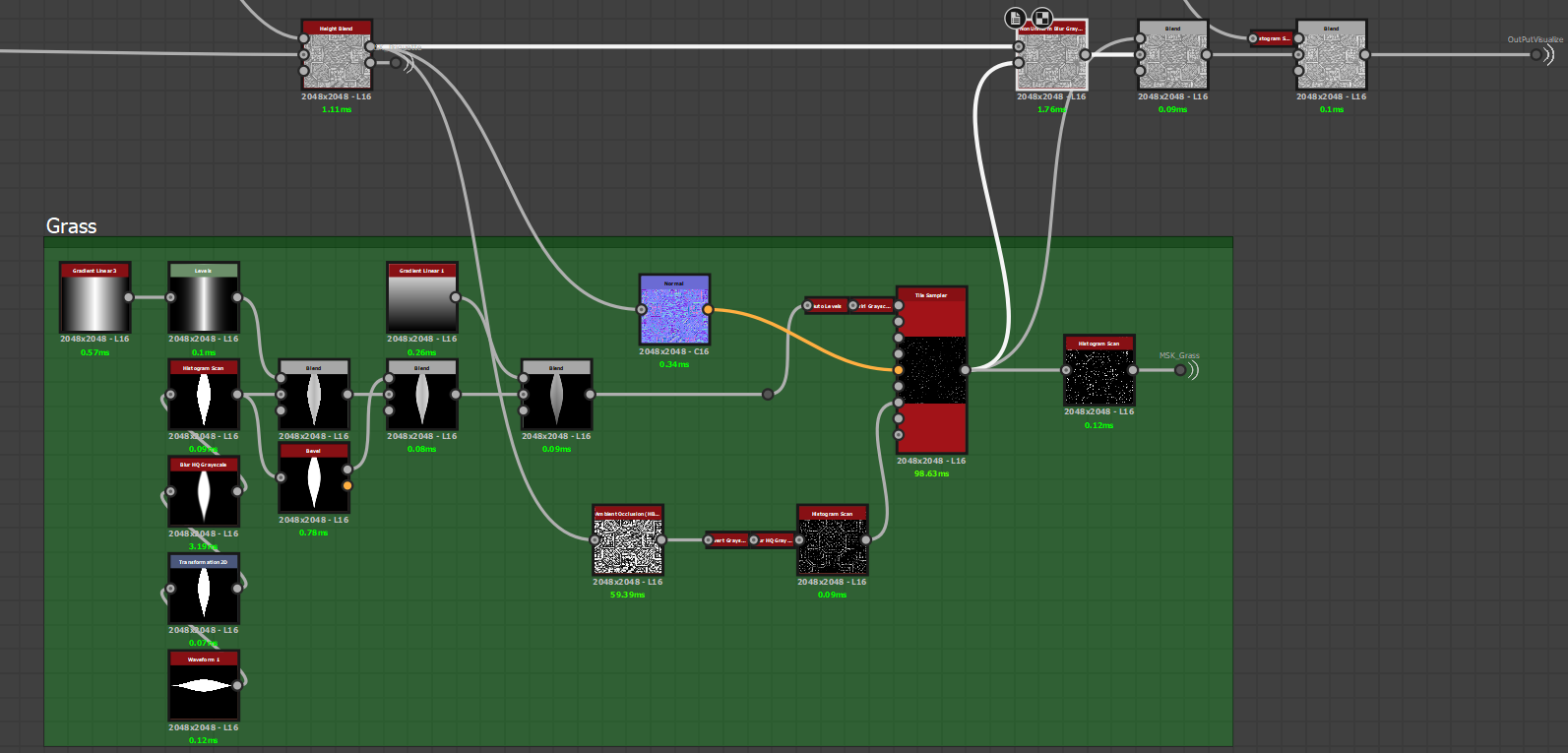The width and height of the screenshot is (1568, 753).
Task: Click the reroute dot beside Height Blend node
Action: (396, 63)
